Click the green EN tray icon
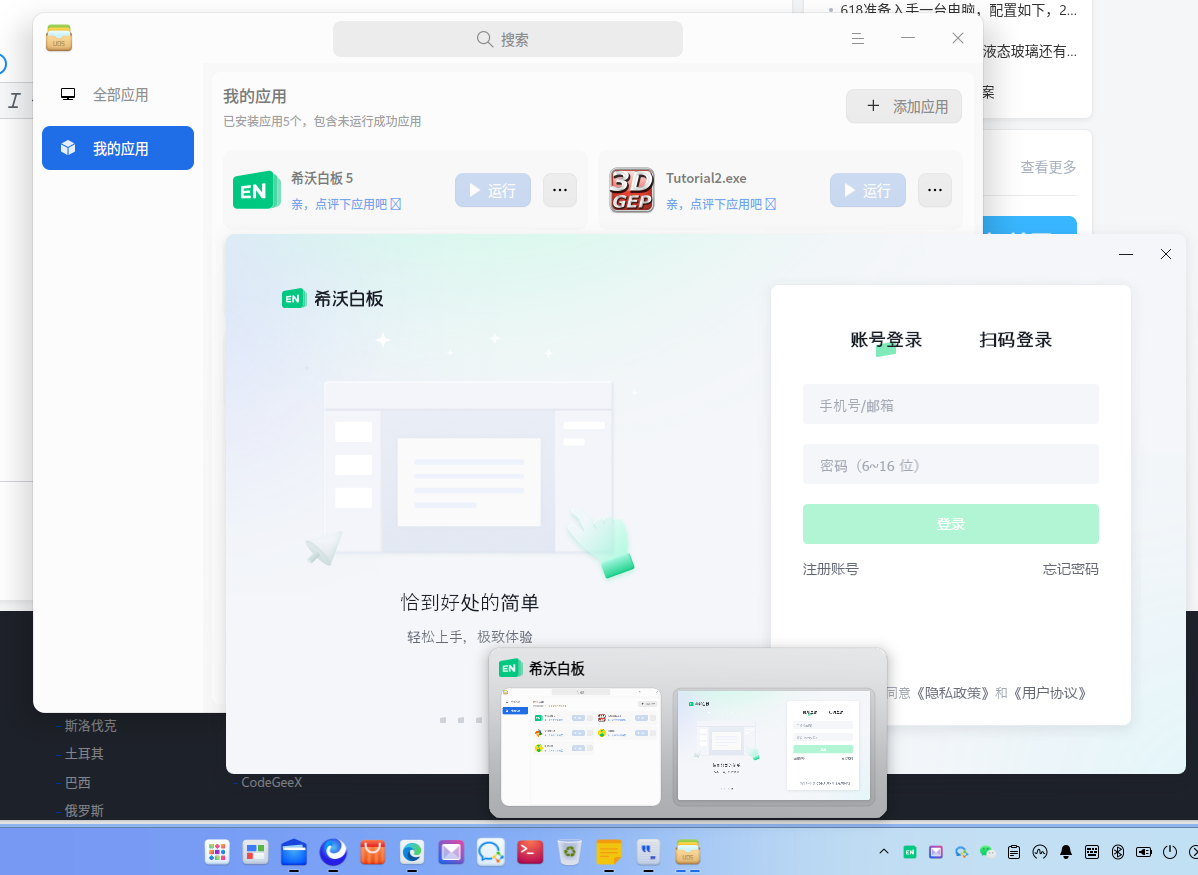1198x875 pixels. coord(910,852)
